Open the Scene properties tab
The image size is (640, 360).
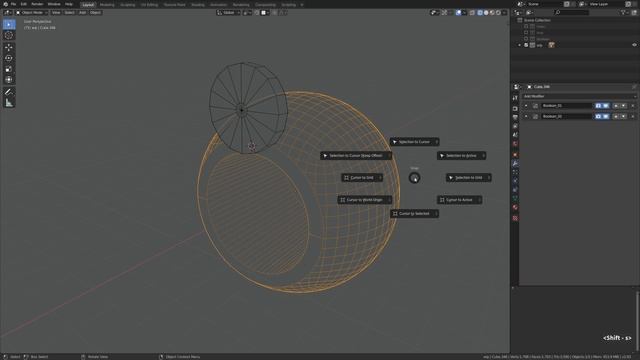coord(515,135)
